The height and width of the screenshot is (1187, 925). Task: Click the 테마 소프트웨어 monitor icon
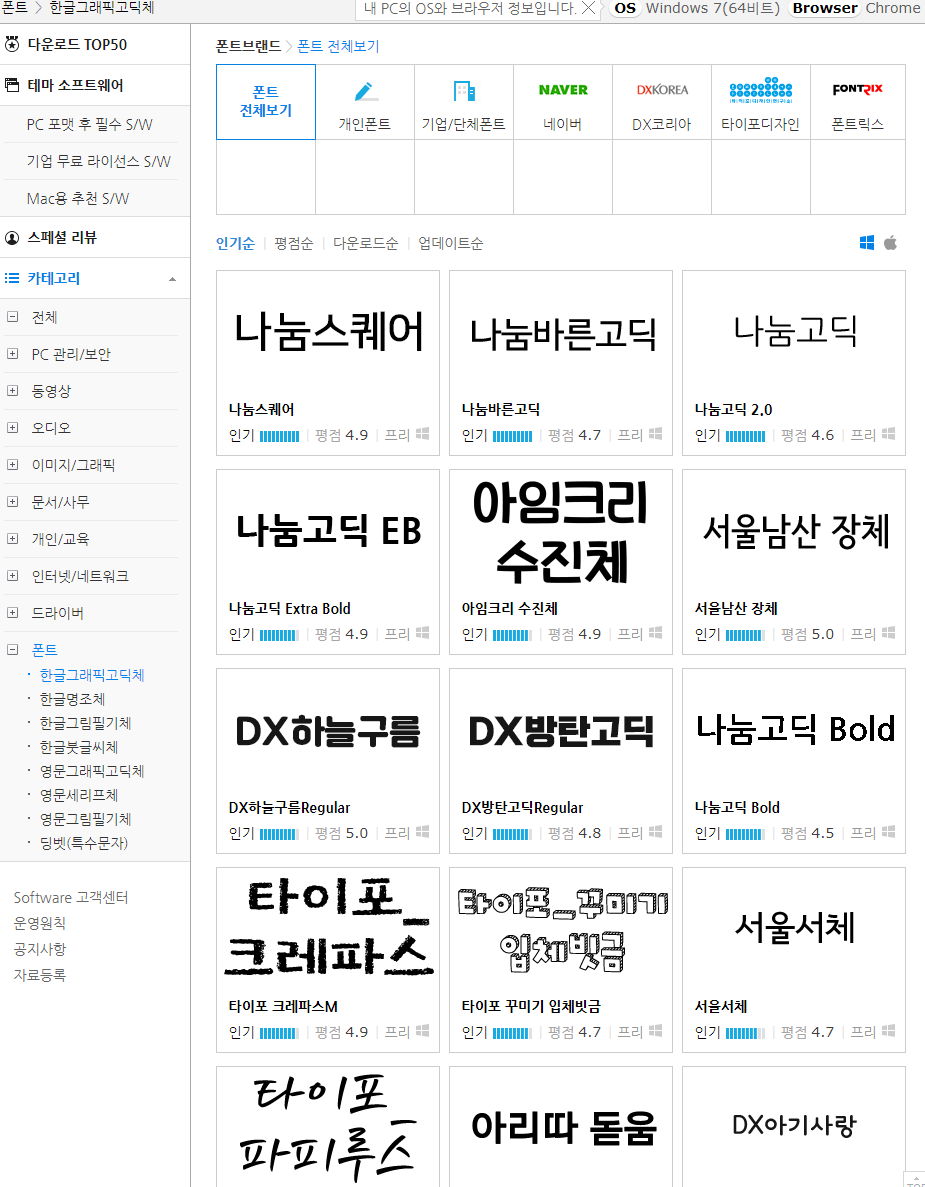click(x=12, y=85)
